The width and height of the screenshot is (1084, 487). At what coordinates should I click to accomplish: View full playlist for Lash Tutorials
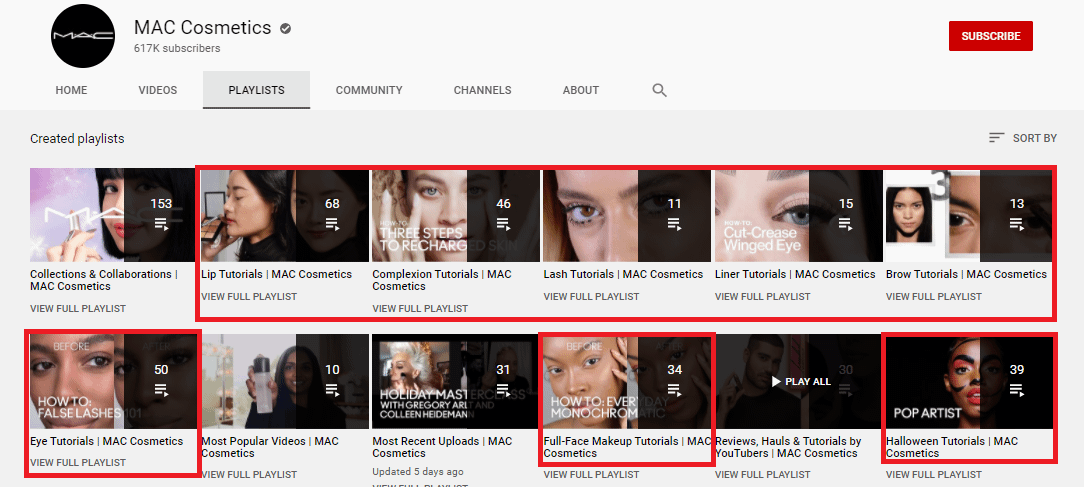click(591, 296)
